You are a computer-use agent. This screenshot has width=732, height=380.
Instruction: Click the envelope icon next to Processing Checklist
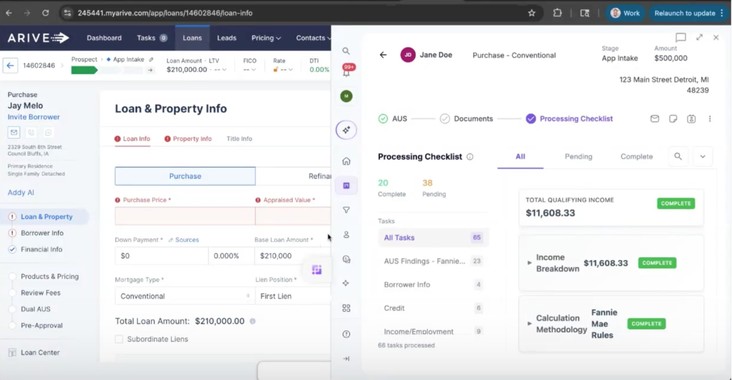coord(655,119)
